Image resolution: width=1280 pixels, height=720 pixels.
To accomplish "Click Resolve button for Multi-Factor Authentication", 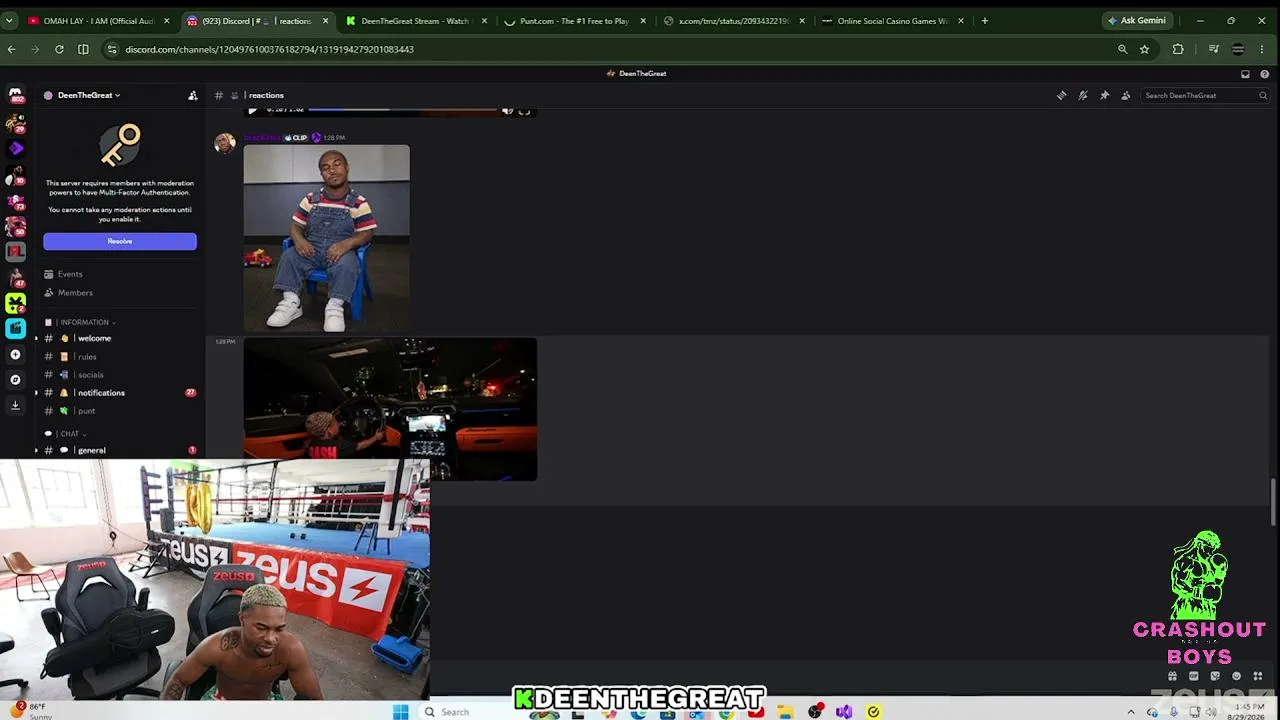I will click(120, 241).
